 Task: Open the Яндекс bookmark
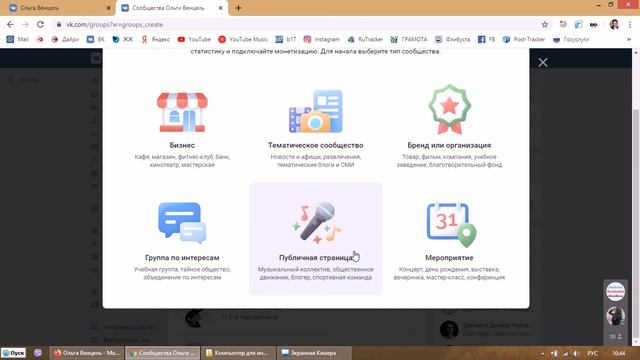pos(156,39)
